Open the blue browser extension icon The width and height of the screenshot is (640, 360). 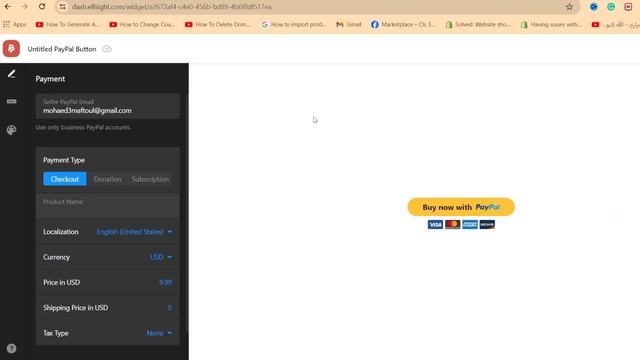pos(593,7)
